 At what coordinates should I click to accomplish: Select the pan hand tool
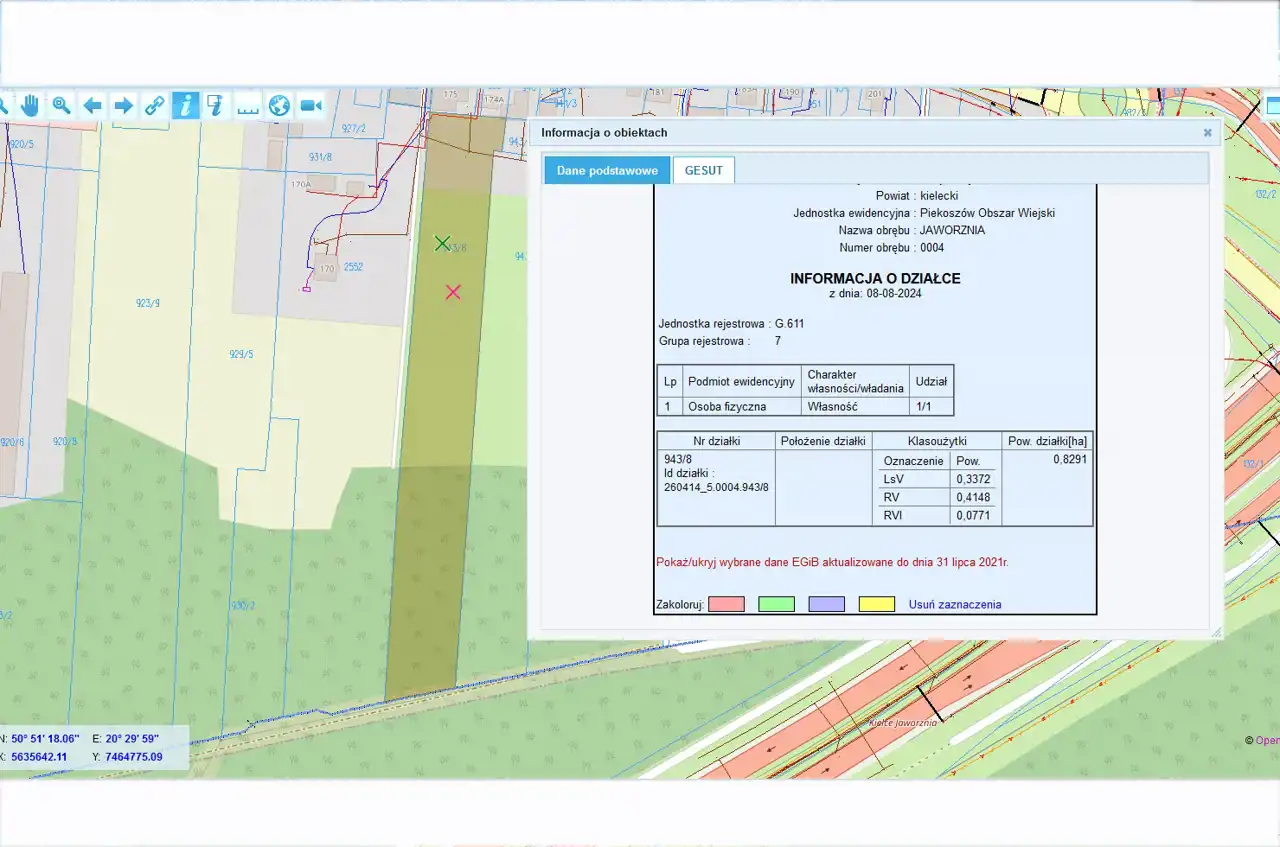30,105
